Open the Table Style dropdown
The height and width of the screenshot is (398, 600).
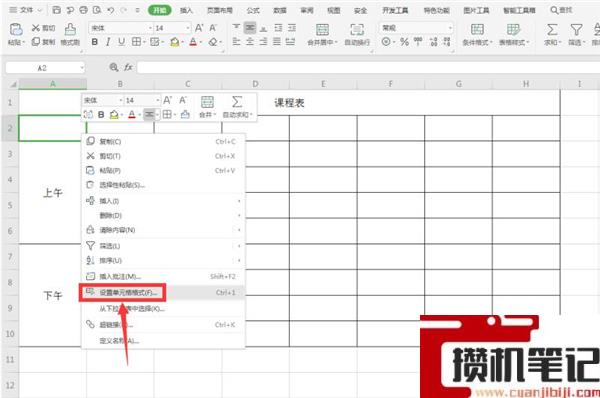(x=514, y=42)
